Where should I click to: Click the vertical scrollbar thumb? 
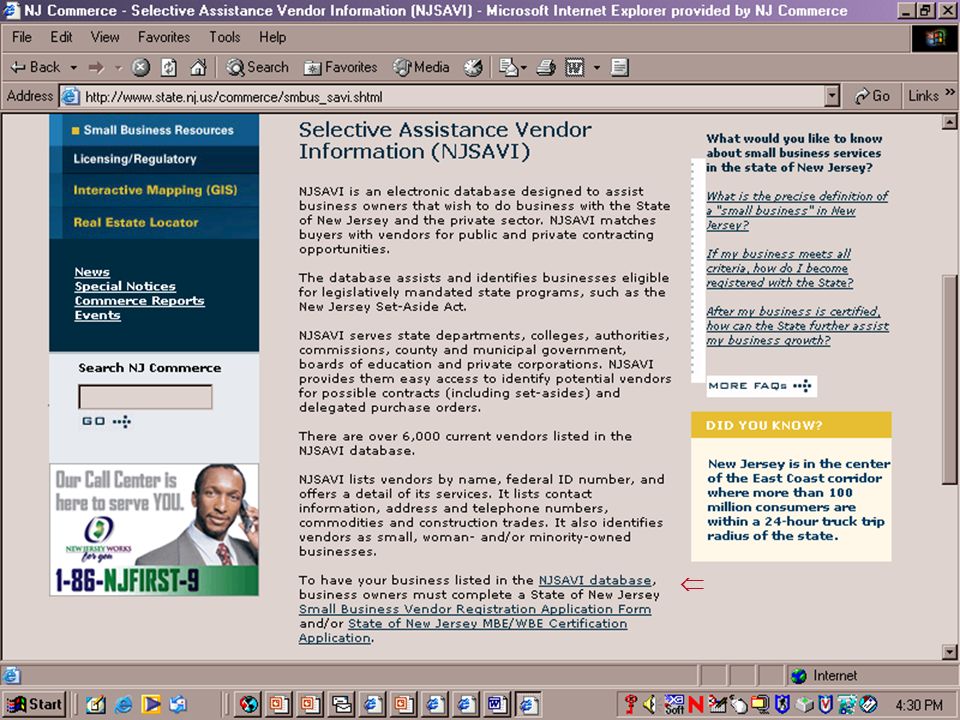[949, 378]
